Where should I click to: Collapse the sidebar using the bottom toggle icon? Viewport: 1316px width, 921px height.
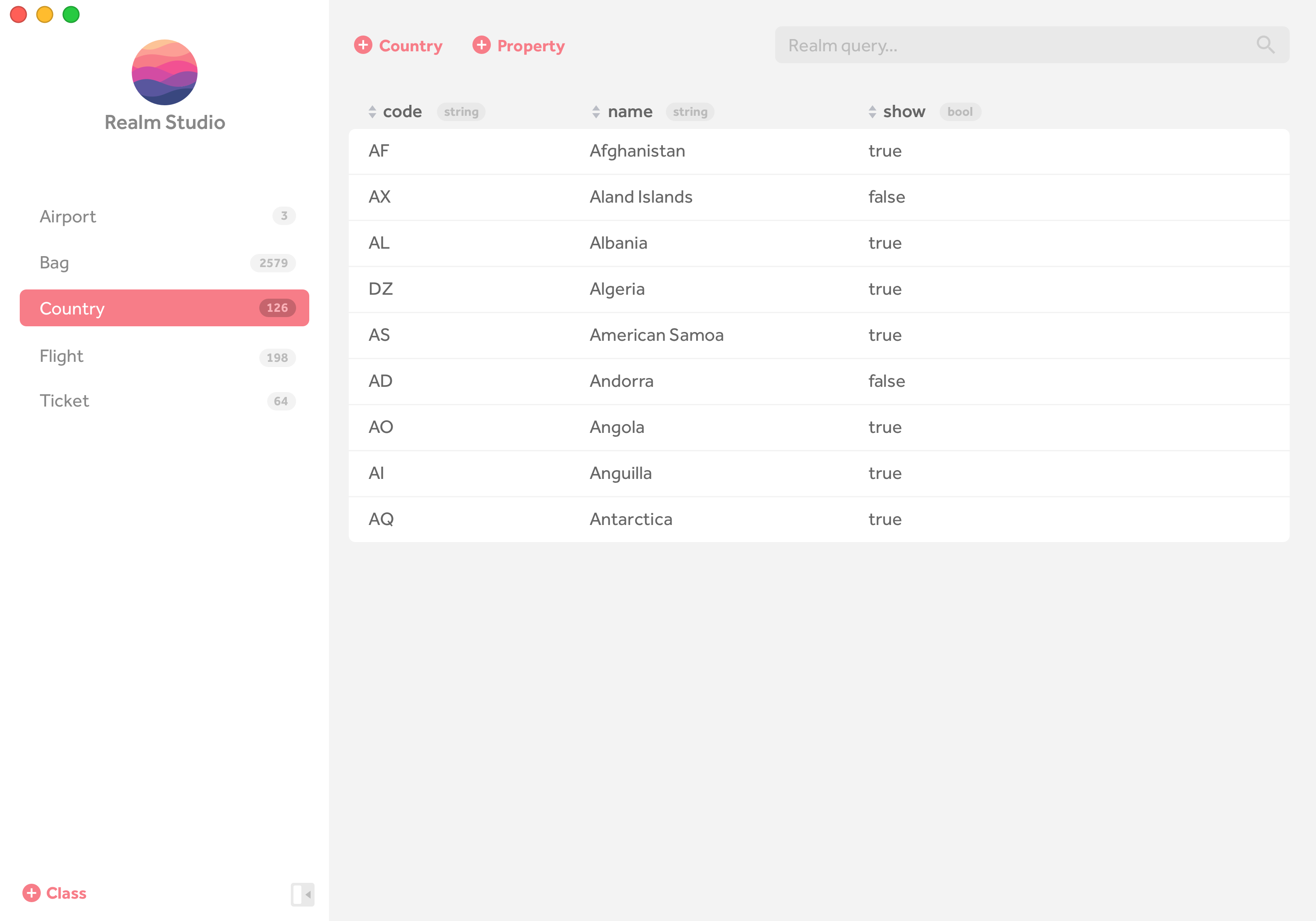coord(302,894)
